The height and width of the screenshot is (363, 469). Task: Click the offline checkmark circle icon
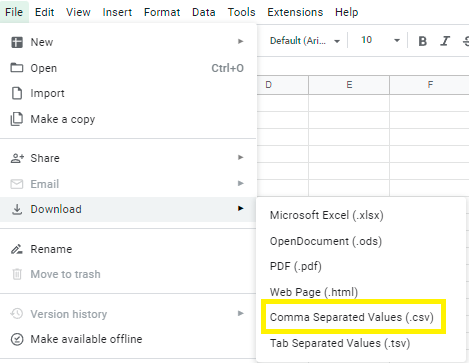pos(17,339)
